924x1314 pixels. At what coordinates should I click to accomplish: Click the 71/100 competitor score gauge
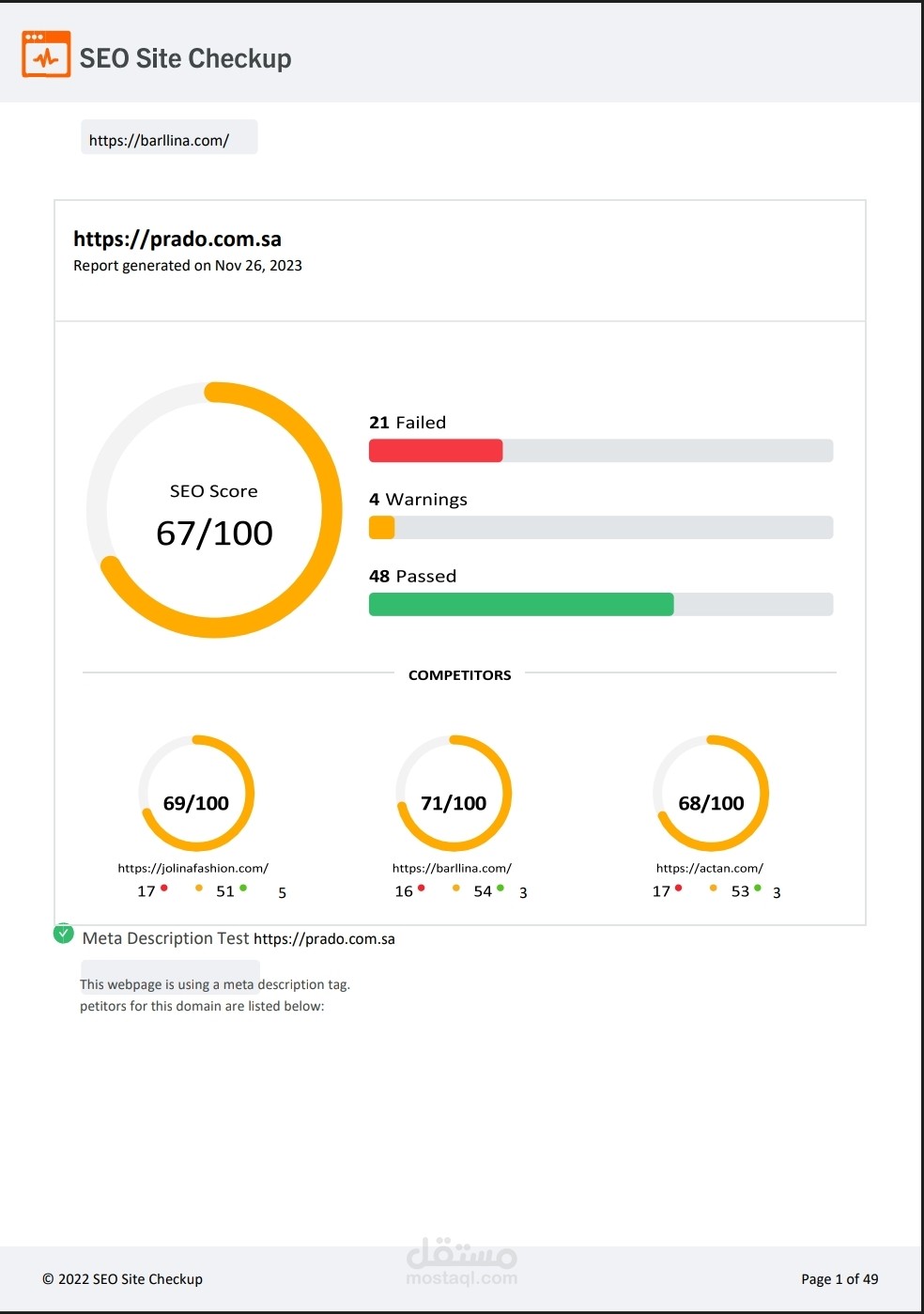(x=454, y=794)
